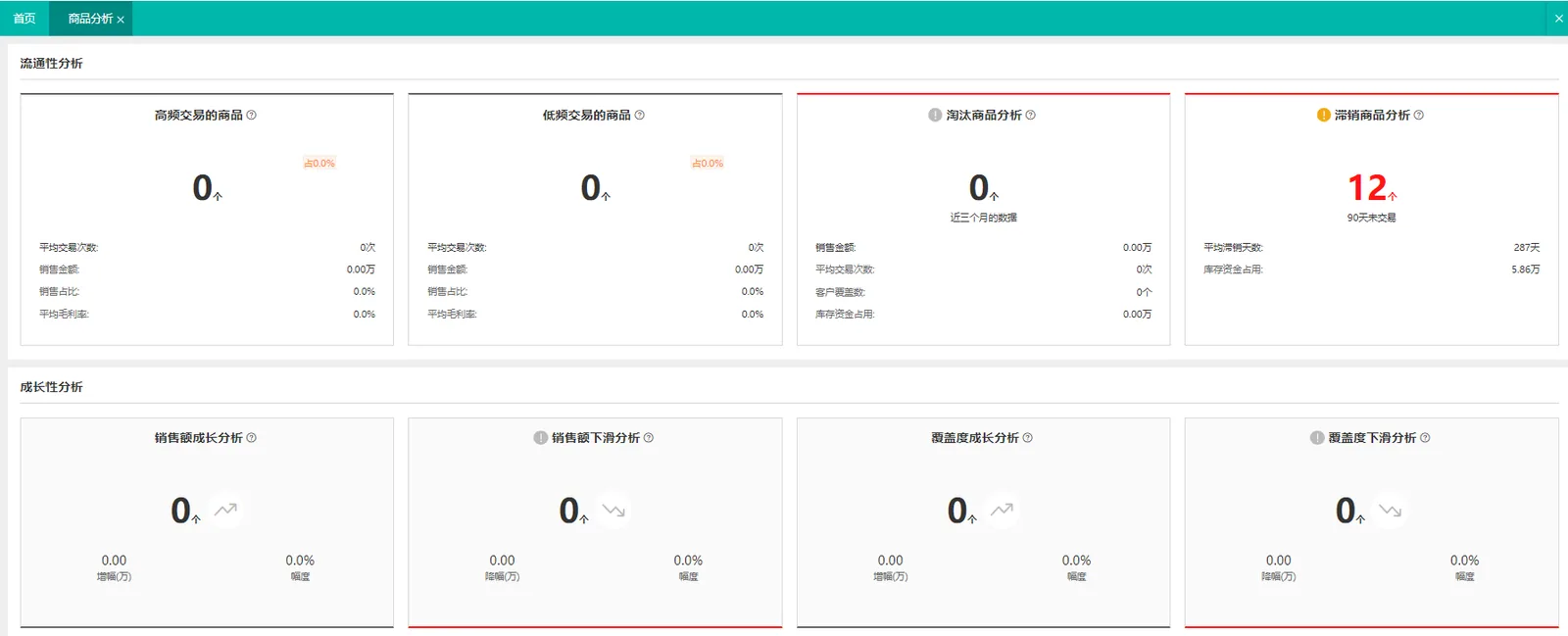
Task: Click the 0 count in 高频交易的商品 card
Action: click(203, 187)
